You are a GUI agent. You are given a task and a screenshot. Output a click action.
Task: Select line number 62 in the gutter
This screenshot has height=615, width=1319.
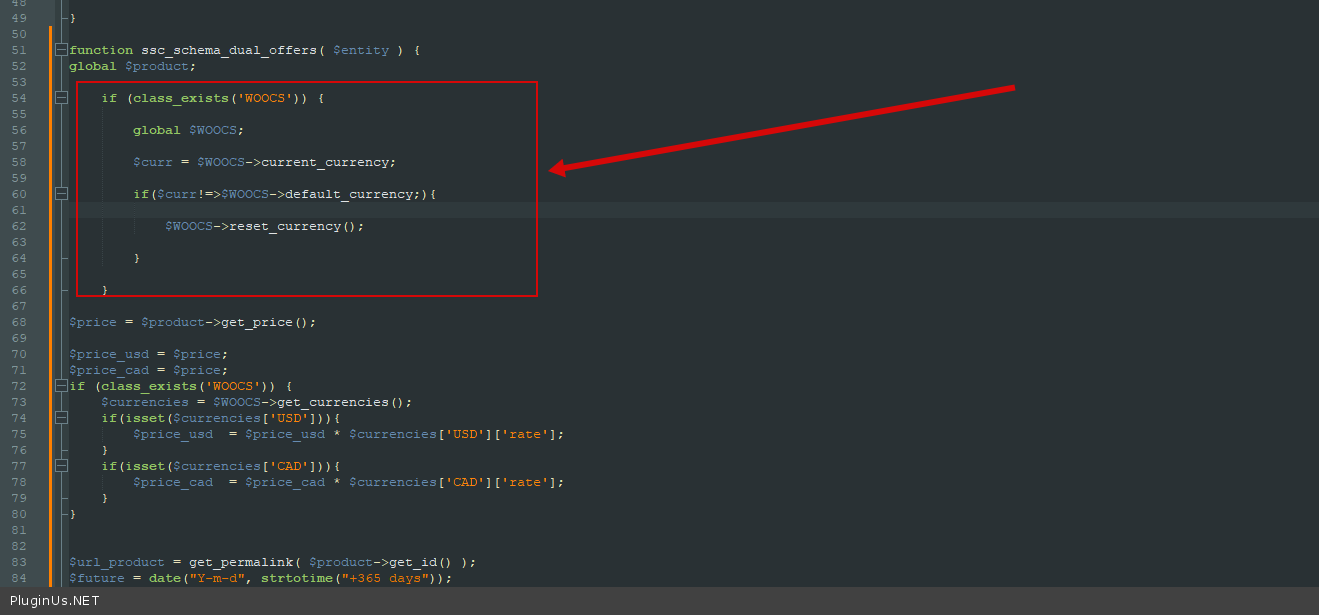coord(19,226)
